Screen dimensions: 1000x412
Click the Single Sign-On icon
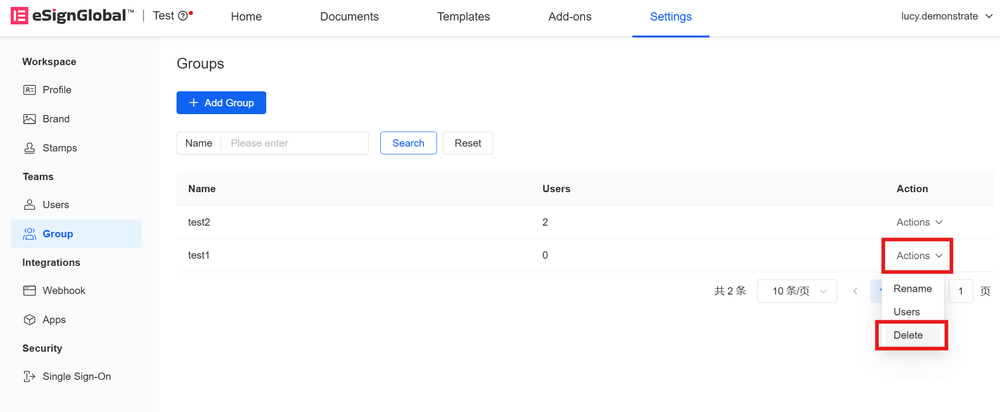30,377
